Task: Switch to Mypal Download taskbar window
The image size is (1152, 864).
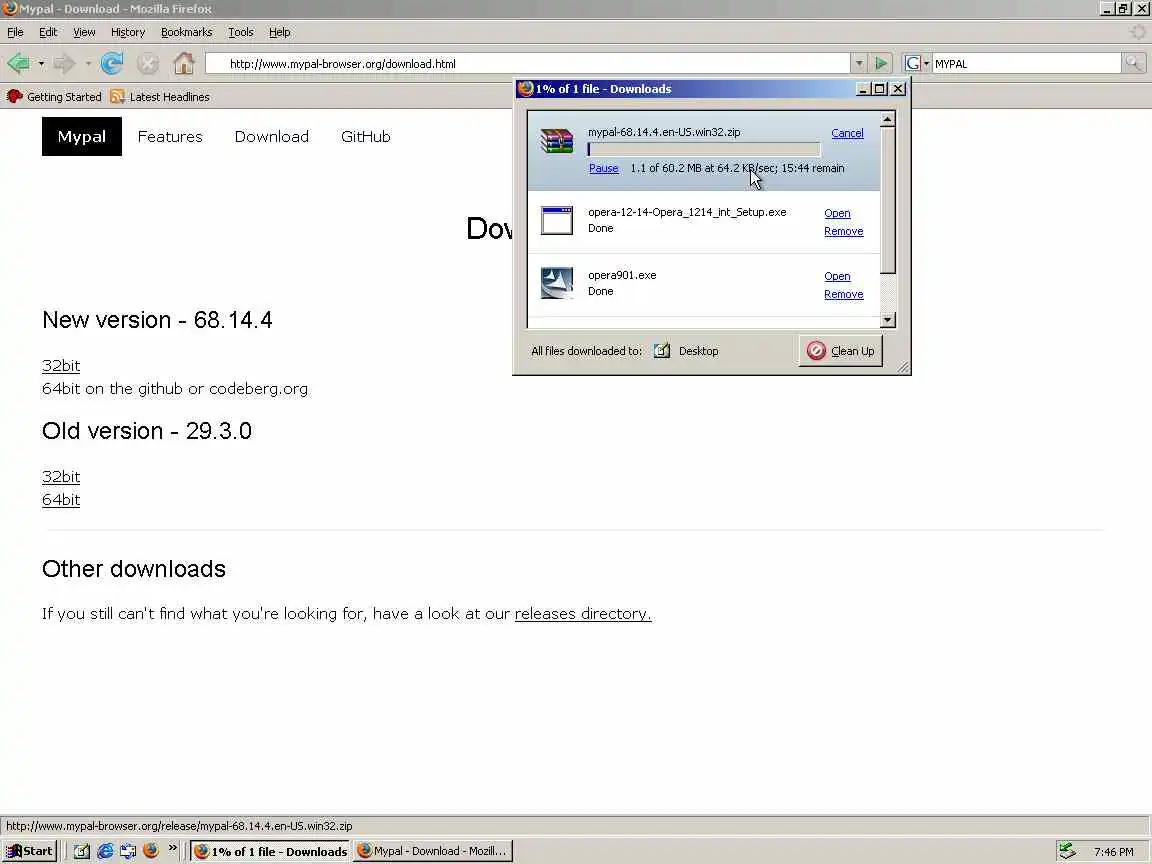Action: pyautogui.click(x=433, y=851)
